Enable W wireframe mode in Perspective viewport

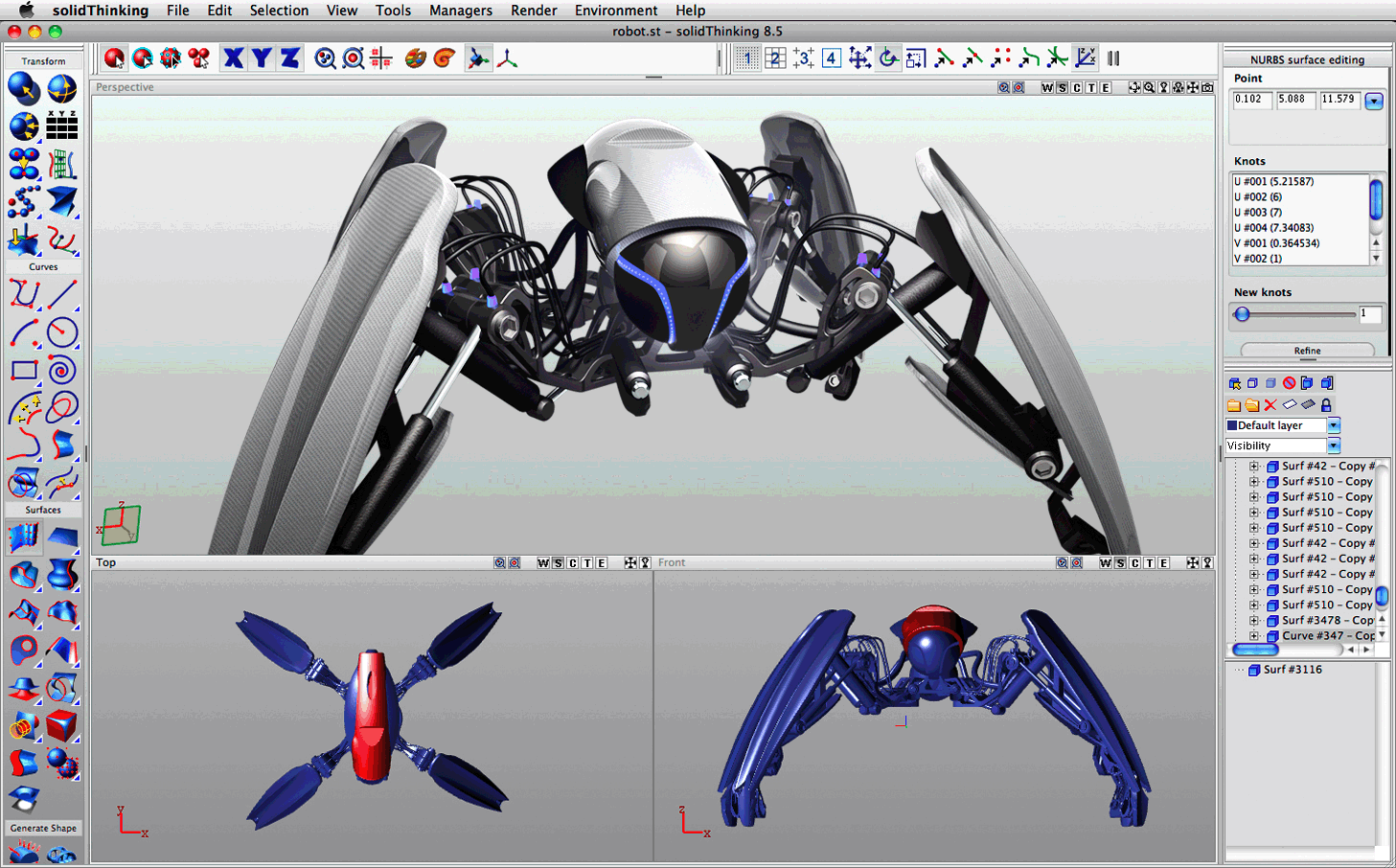(x=1047, y=87)
